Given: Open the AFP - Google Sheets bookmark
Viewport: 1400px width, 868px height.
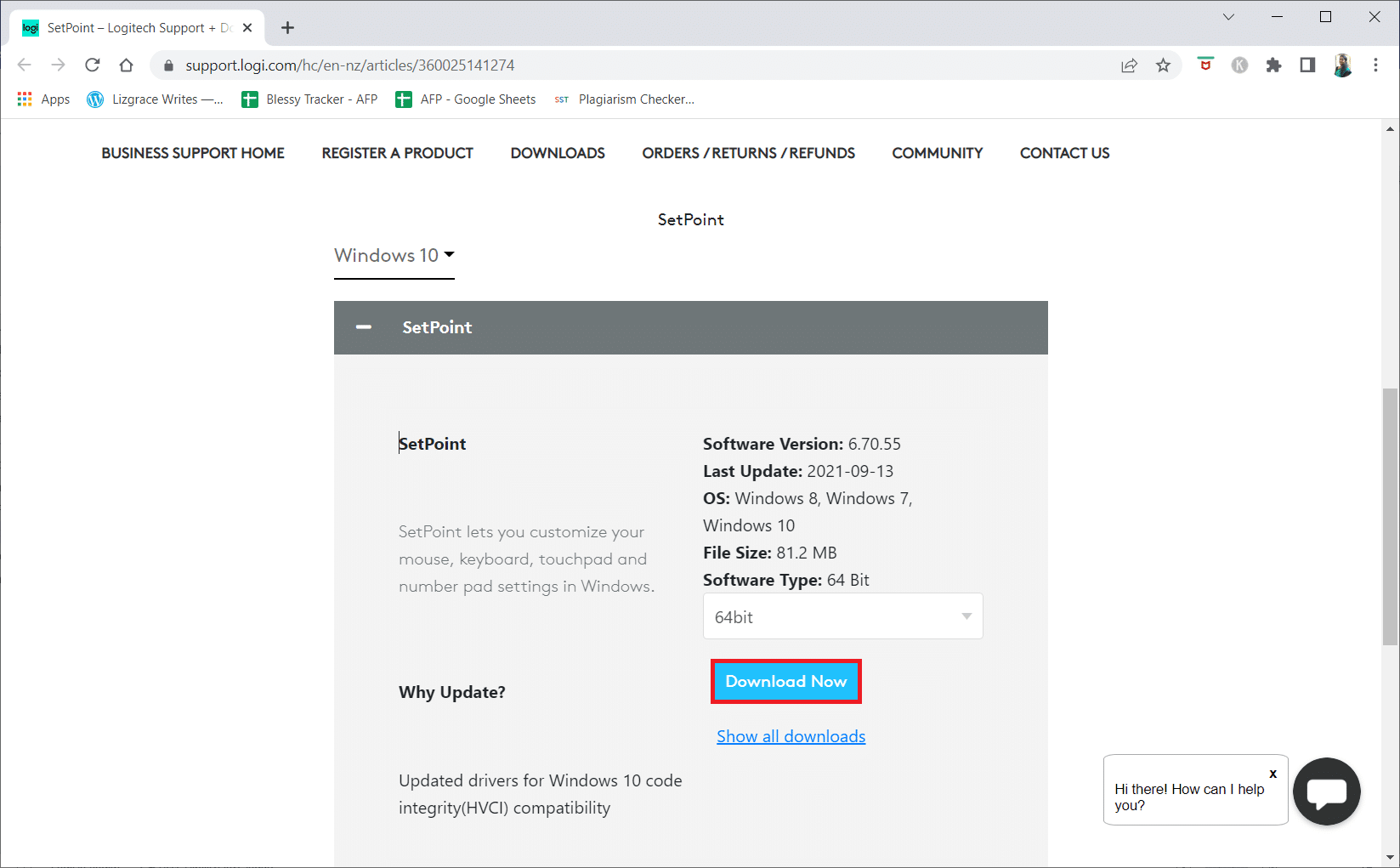Looking at the screenshot, I should click(466, 99).
